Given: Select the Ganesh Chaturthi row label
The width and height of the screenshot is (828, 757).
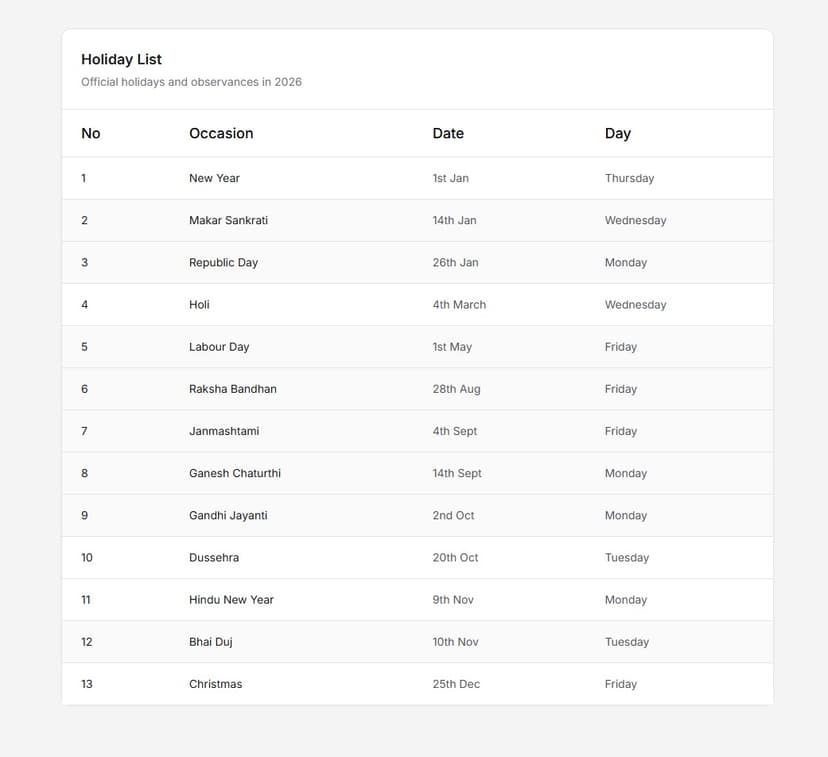Looking at the screenshot, I should coord(235,473).
